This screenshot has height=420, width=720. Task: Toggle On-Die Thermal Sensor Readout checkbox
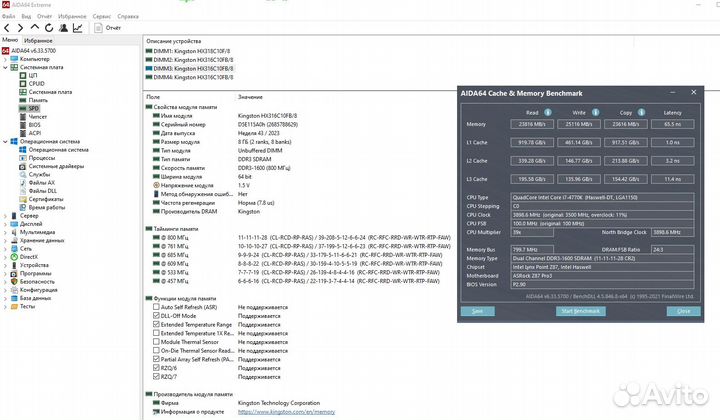[x=156, y=350]
